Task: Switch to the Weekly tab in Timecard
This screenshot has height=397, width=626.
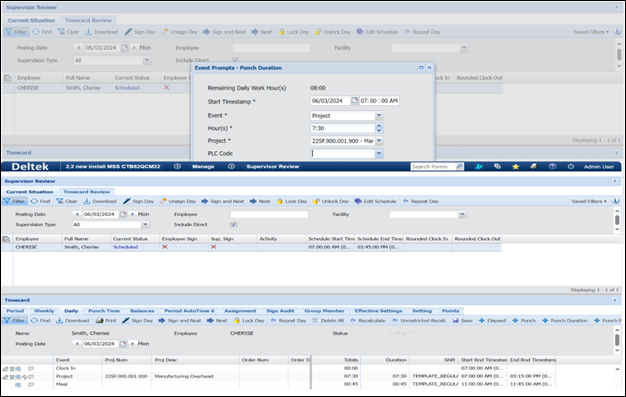Action: click(44, 311)
